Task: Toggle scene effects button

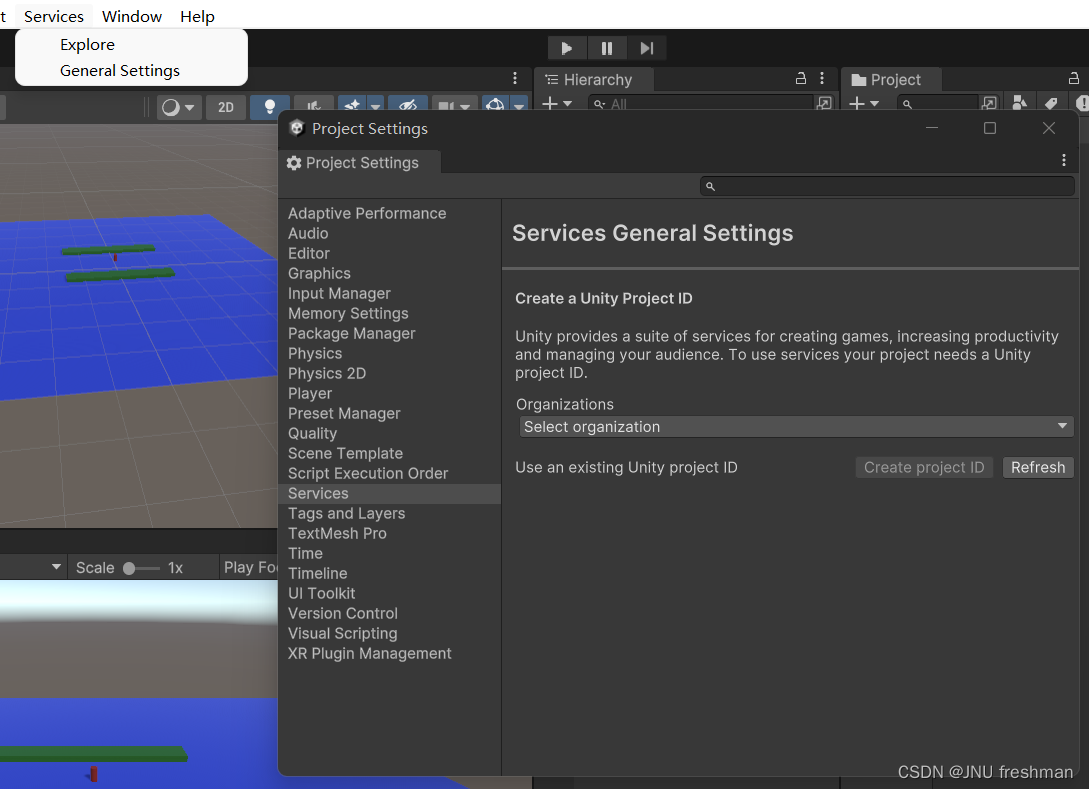Action: coord(352,107)
